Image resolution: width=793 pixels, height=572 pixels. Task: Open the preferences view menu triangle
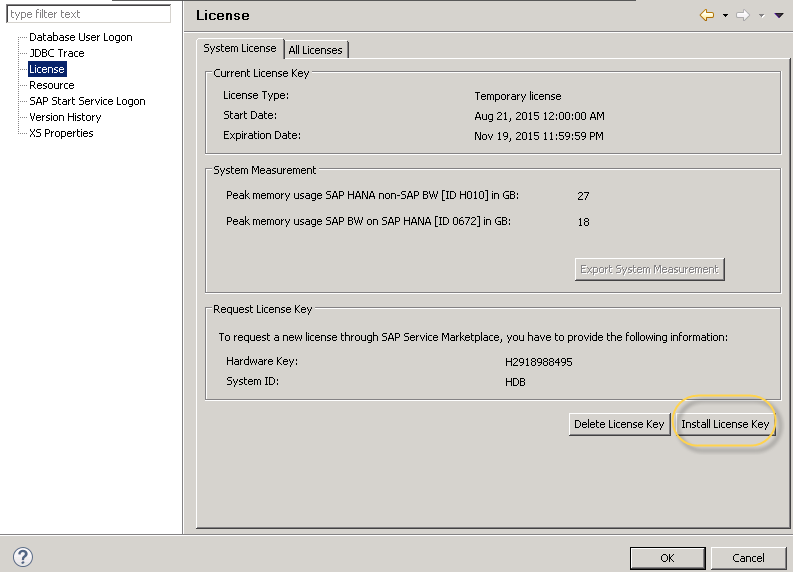coord(779,15)
